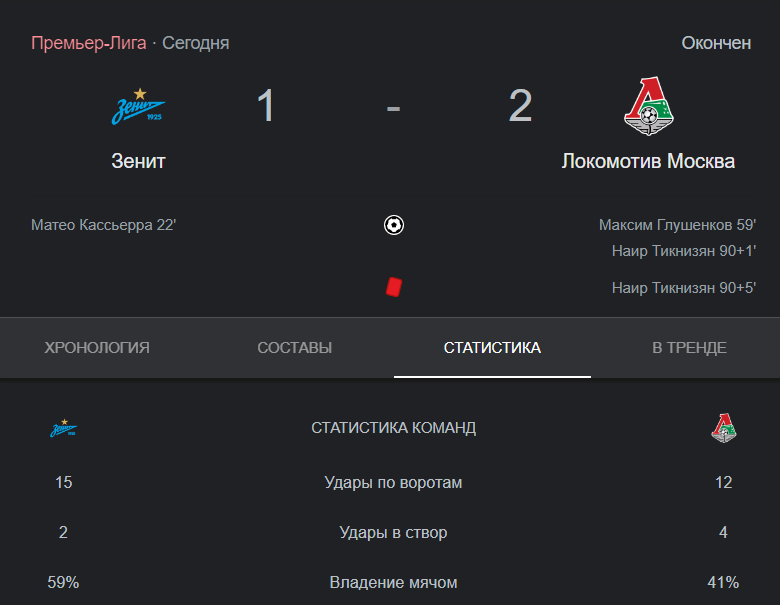Click goal entry Наир Тикнизян 90+1'
The image size is (780, 605).
click(683, 251)
